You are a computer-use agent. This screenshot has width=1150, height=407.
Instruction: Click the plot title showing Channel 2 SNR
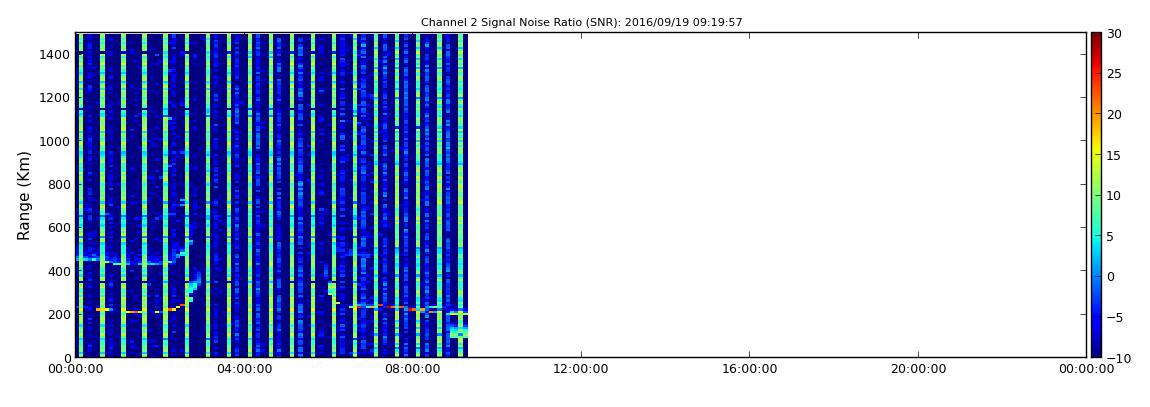[582, 22]
